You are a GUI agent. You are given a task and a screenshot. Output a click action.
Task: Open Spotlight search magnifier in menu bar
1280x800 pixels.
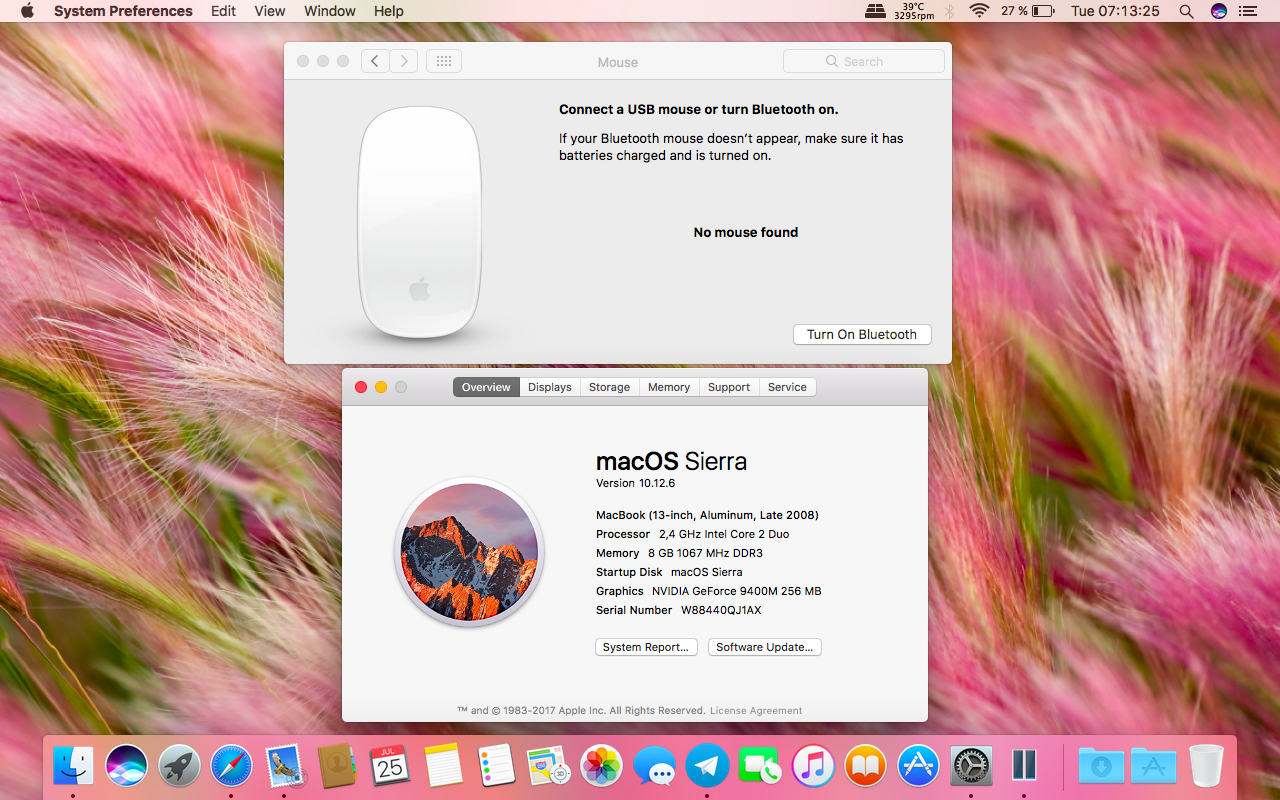[x=1186, y=11]
